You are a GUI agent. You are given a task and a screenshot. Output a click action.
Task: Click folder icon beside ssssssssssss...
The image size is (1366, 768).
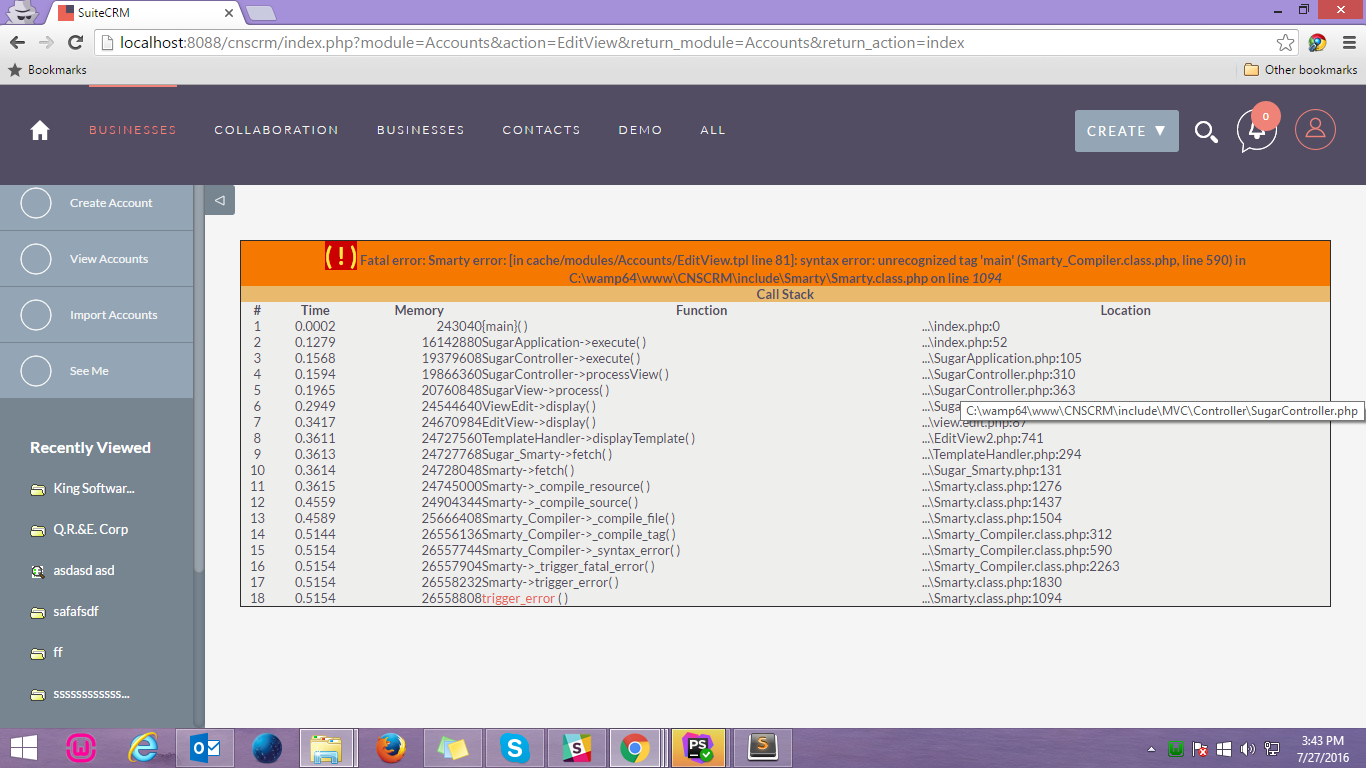pos(38,695)
